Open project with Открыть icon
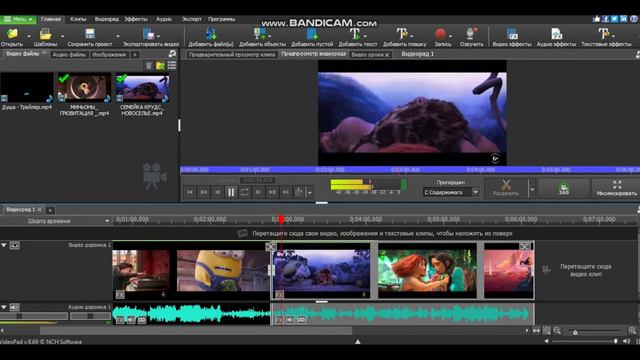Screen dimensions: 640x360 pos(12,34)
